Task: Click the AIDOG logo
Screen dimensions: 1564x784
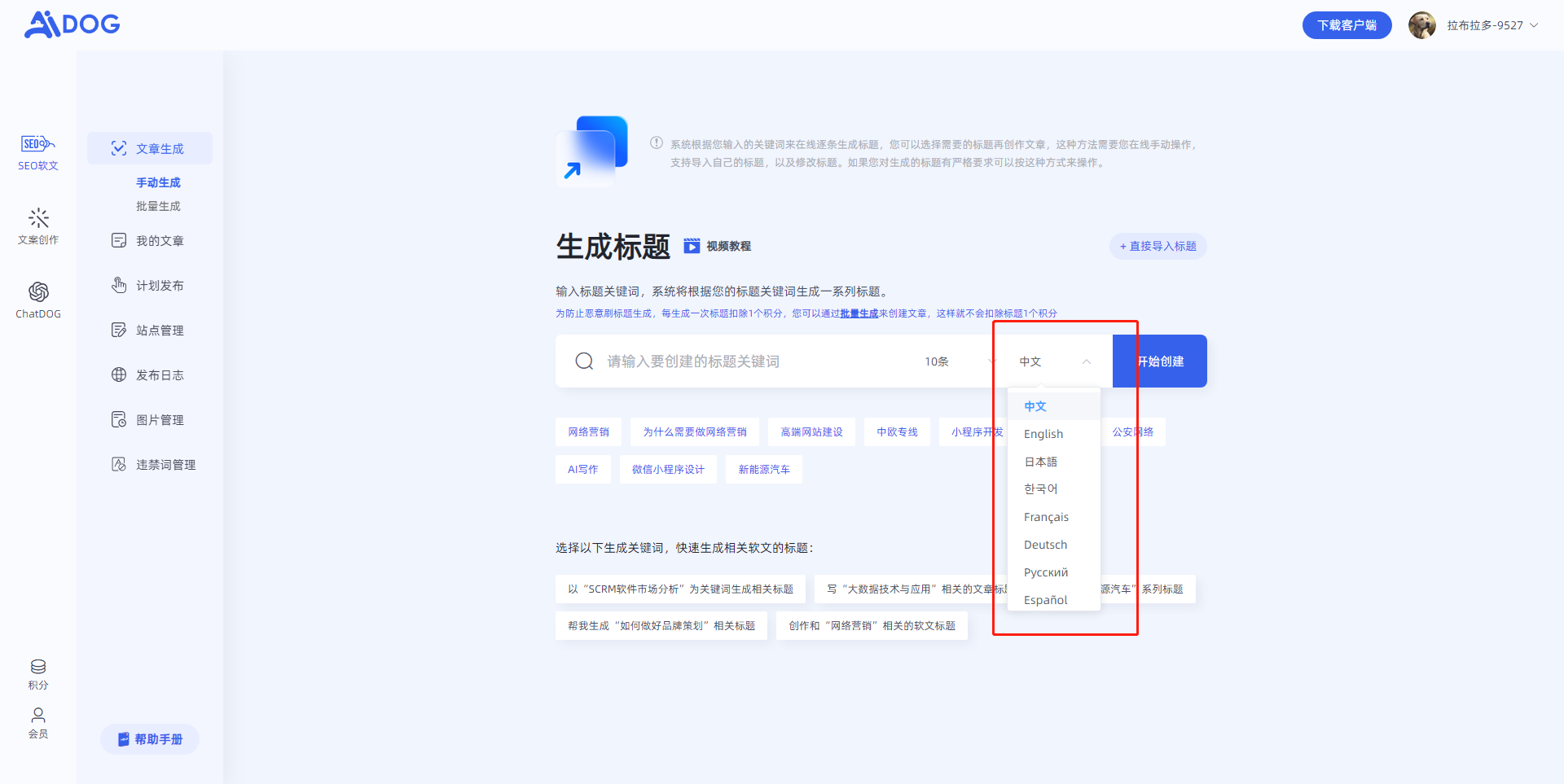Action: (x=72, y=24)
